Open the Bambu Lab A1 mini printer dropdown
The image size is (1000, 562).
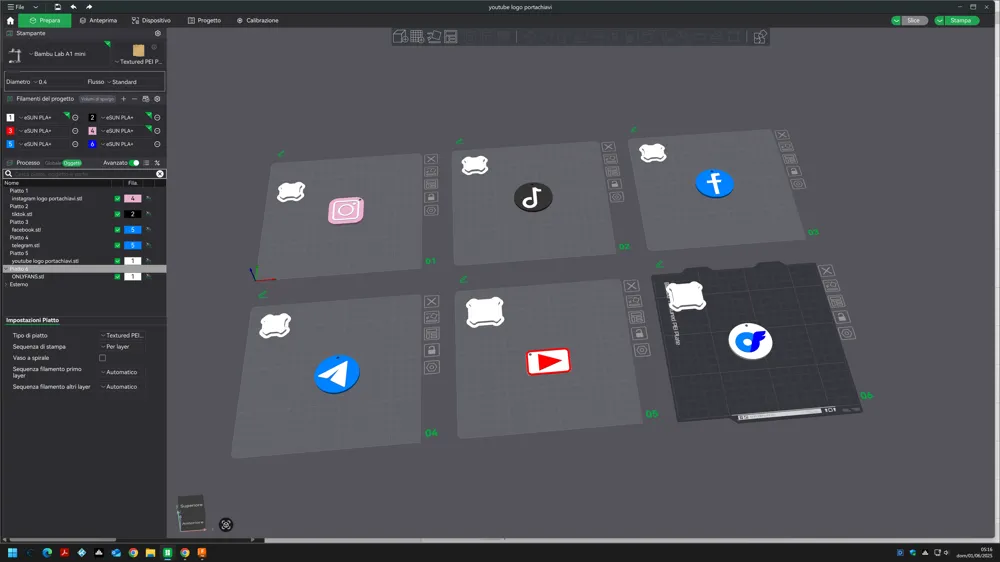57,54
